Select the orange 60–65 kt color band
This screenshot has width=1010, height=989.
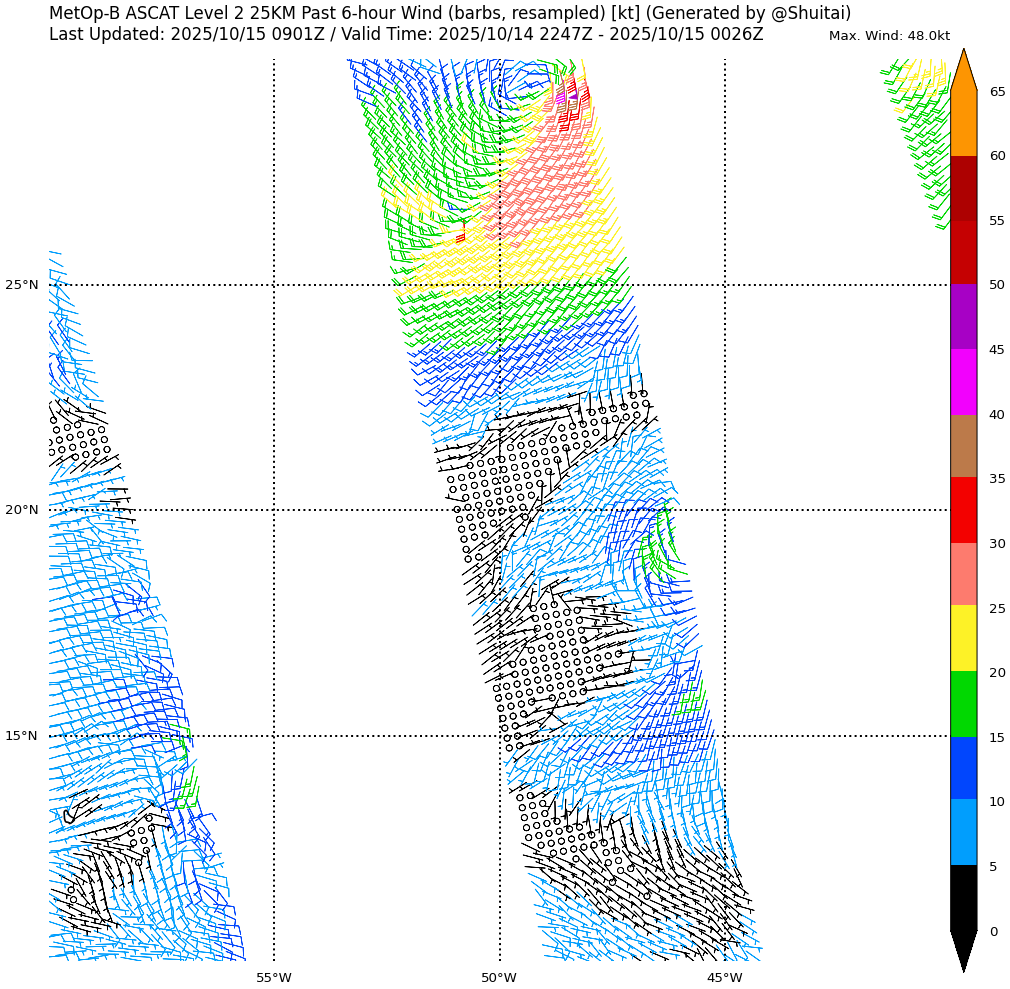(963, 123)
